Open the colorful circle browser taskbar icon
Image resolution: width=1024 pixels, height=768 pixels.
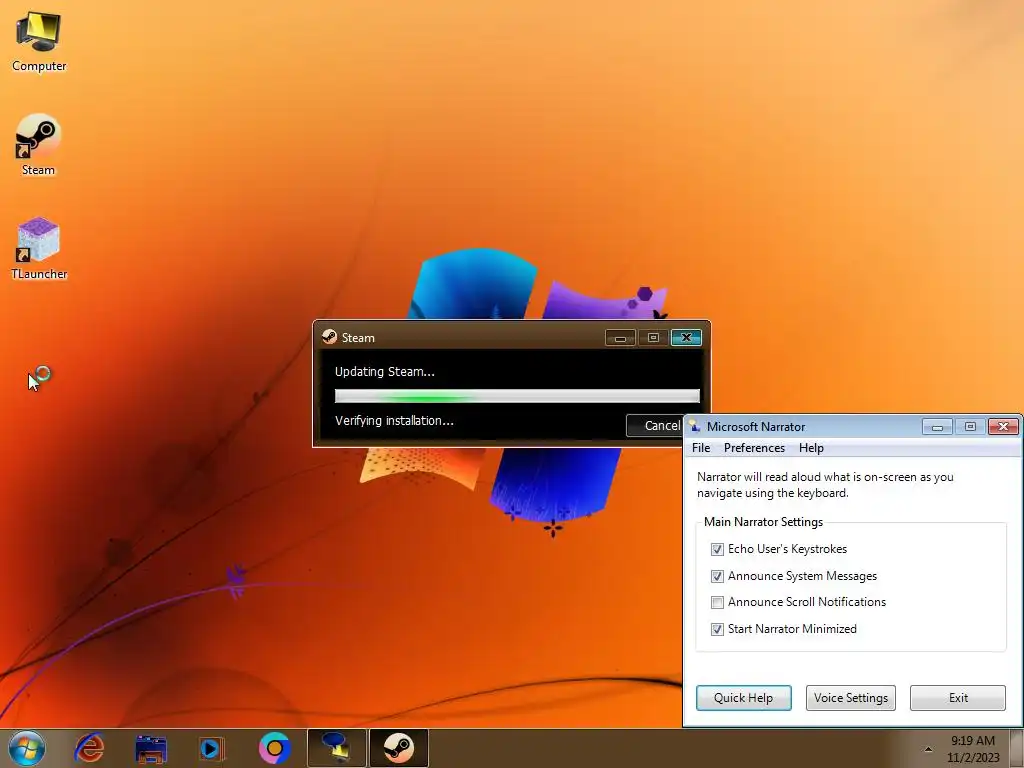tap(274, 748)
